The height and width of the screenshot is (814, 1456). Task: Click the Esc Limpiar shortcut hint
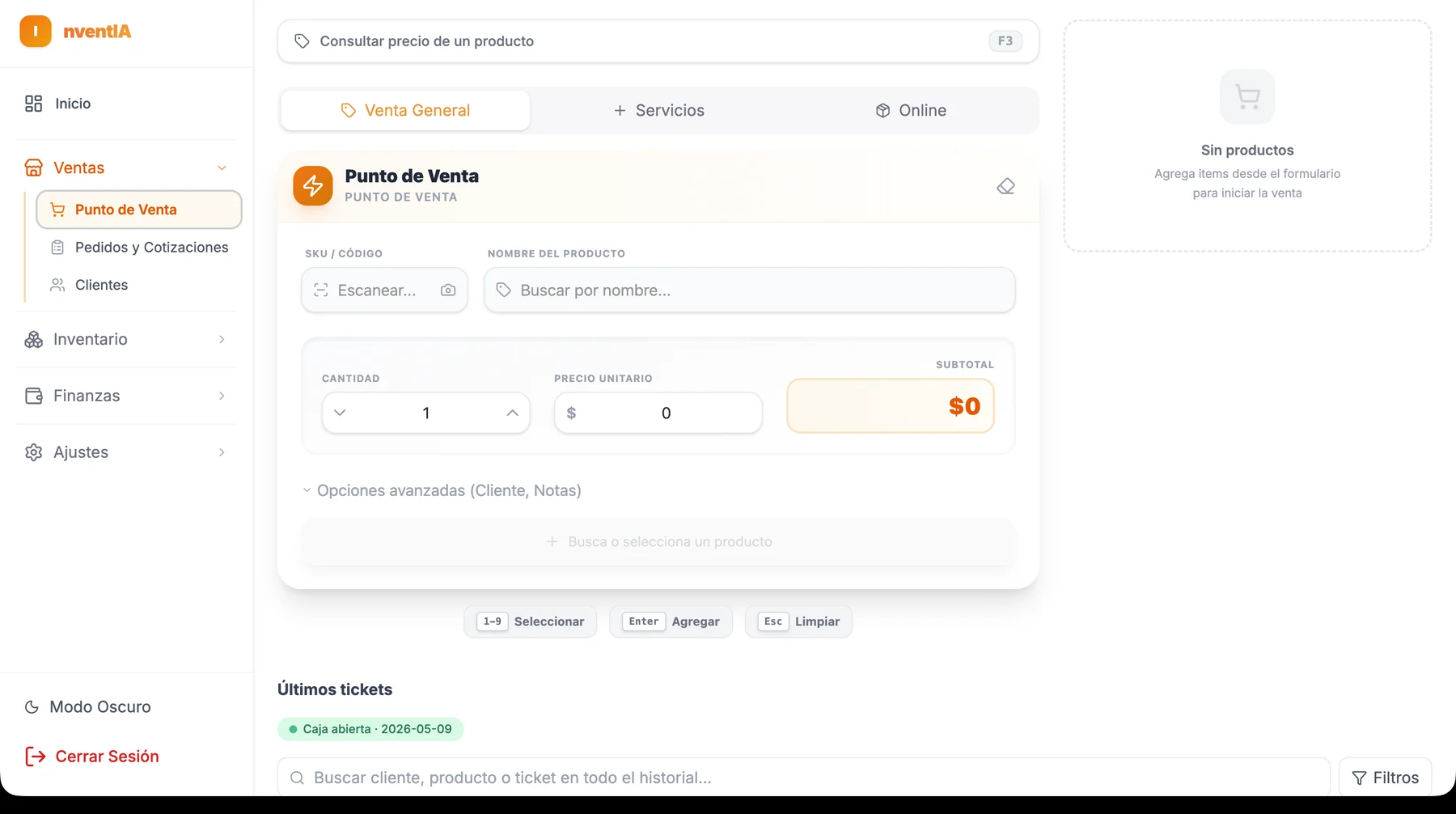pos(798,622)
